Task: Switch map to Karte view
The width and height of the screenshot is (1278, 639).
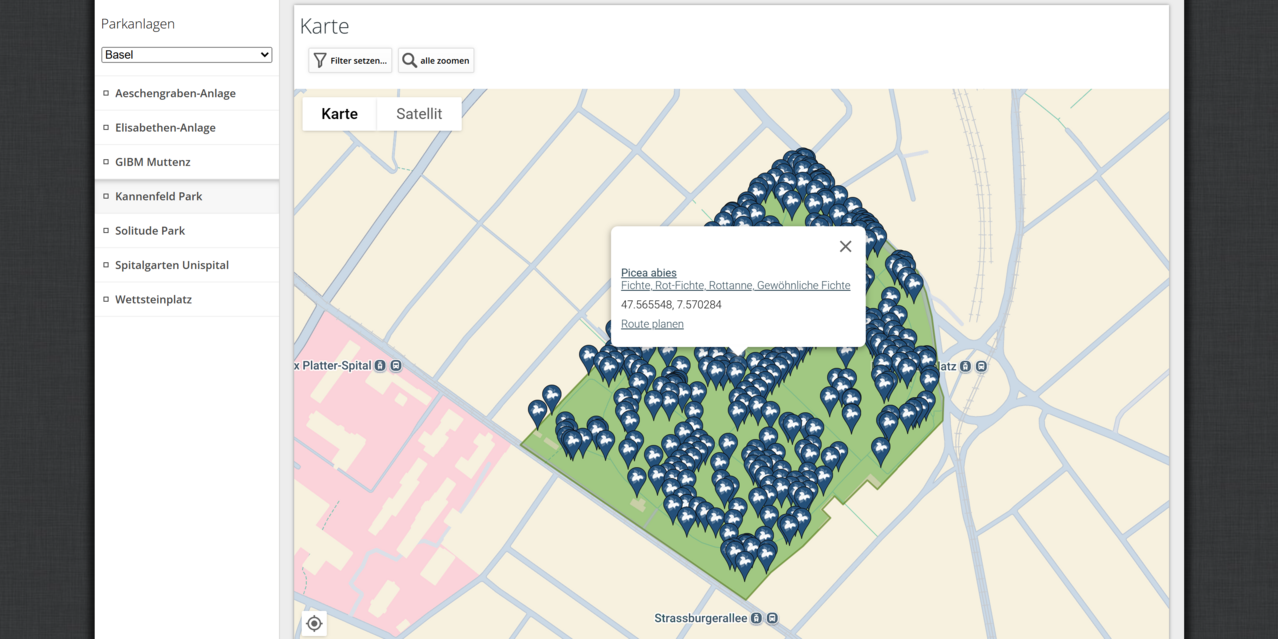Action: tap(339, 114)
